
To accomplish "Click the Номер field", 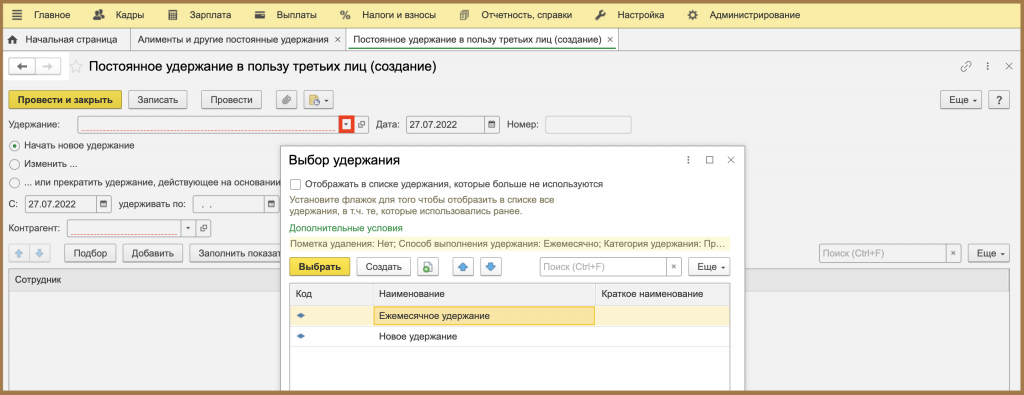I will 588,124.
